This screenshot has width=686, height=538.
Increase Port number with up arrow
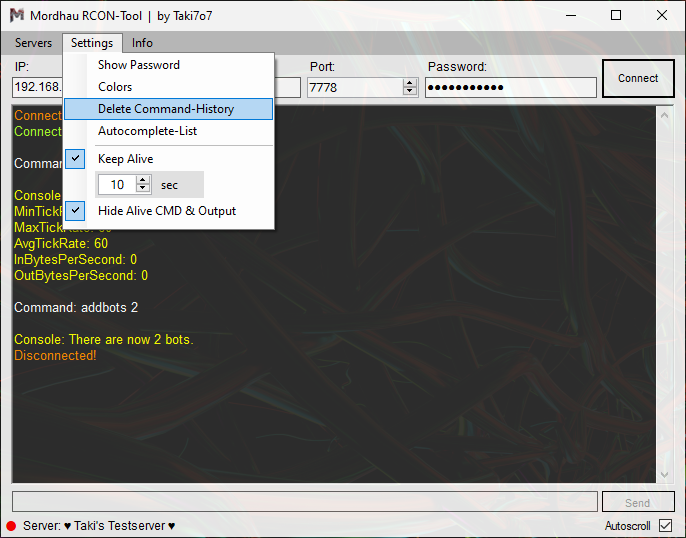click(410, 83)
